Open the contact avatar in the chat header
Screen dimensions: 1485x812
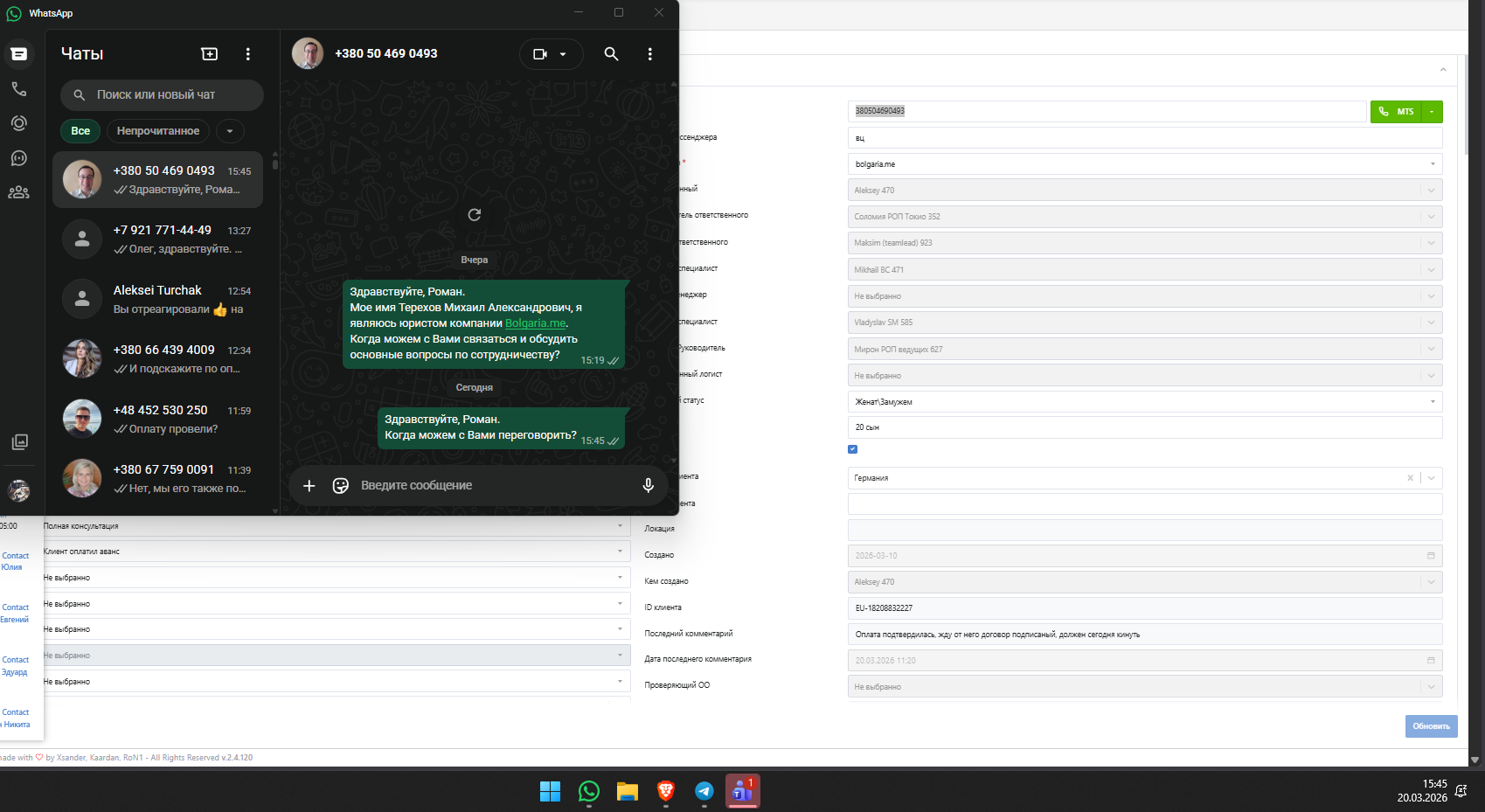point(308,53)
